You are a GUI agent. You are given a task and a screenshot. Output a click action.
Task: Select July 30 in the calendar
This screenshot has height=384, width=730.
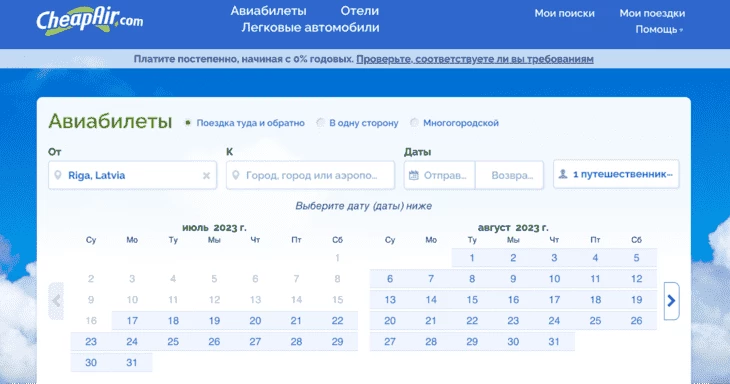tap(91, 363)
